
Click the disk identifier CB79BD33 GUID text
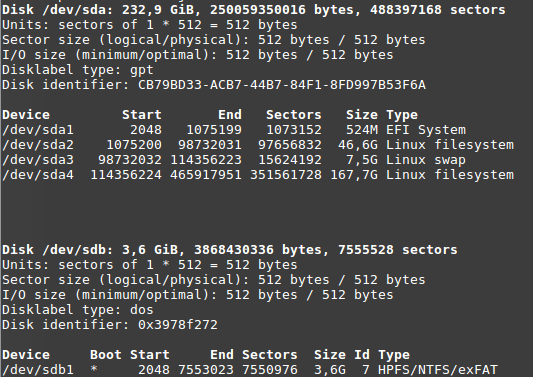282,85
